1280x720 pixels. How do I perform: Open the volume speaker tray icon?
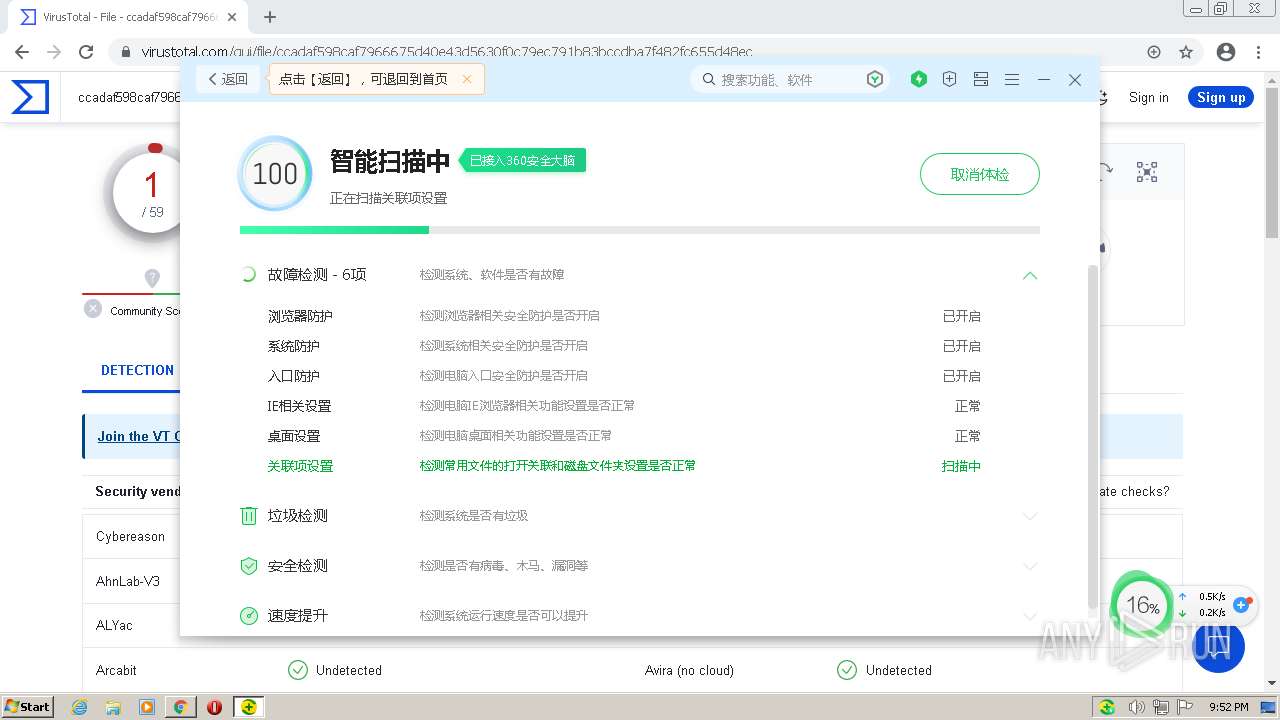tap(1137, 707)
